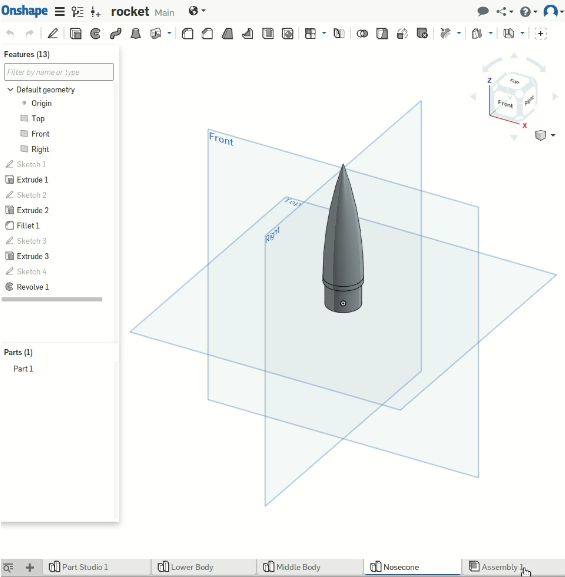Select Extrude 1 feature
Viewport: 565px width, 577px height.
tap(32, 180)
